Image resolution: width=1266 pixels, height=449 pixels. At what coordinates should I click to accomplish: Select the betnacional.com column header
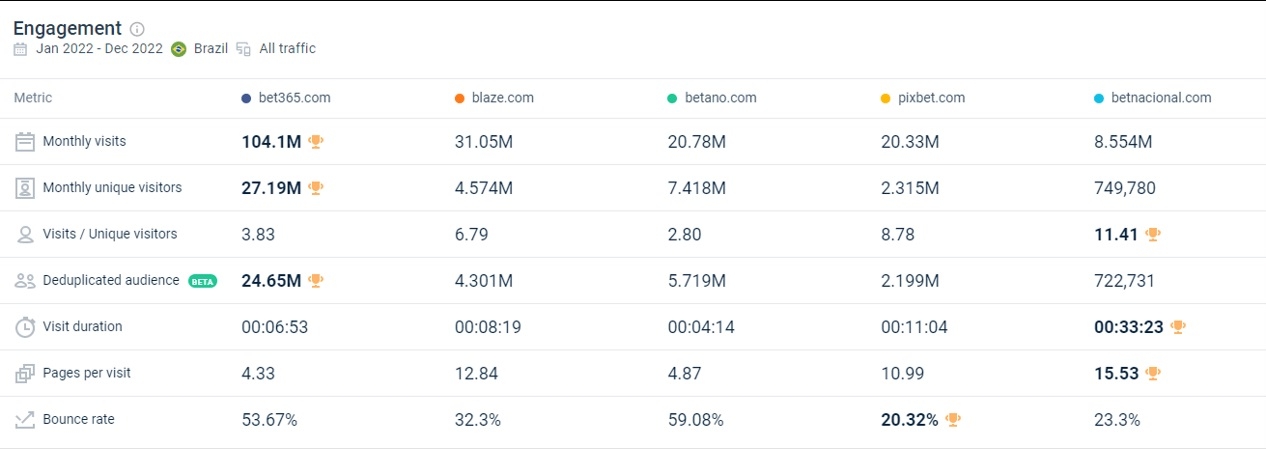pyautogui.click(x=1161, y=98)
